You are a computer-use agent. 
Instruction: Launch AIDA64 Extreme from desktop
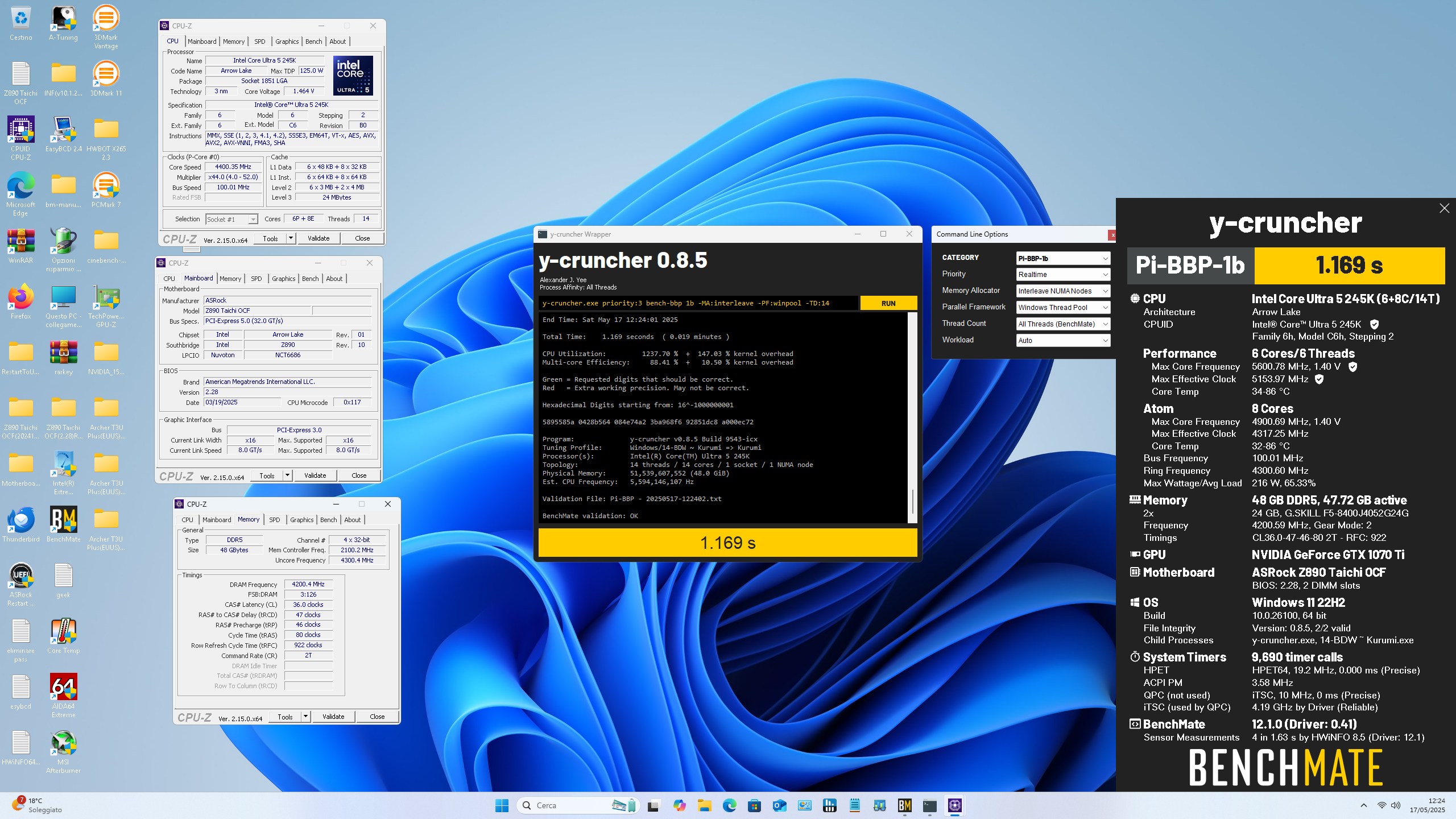pyautogui.click(x=63, y=696)
